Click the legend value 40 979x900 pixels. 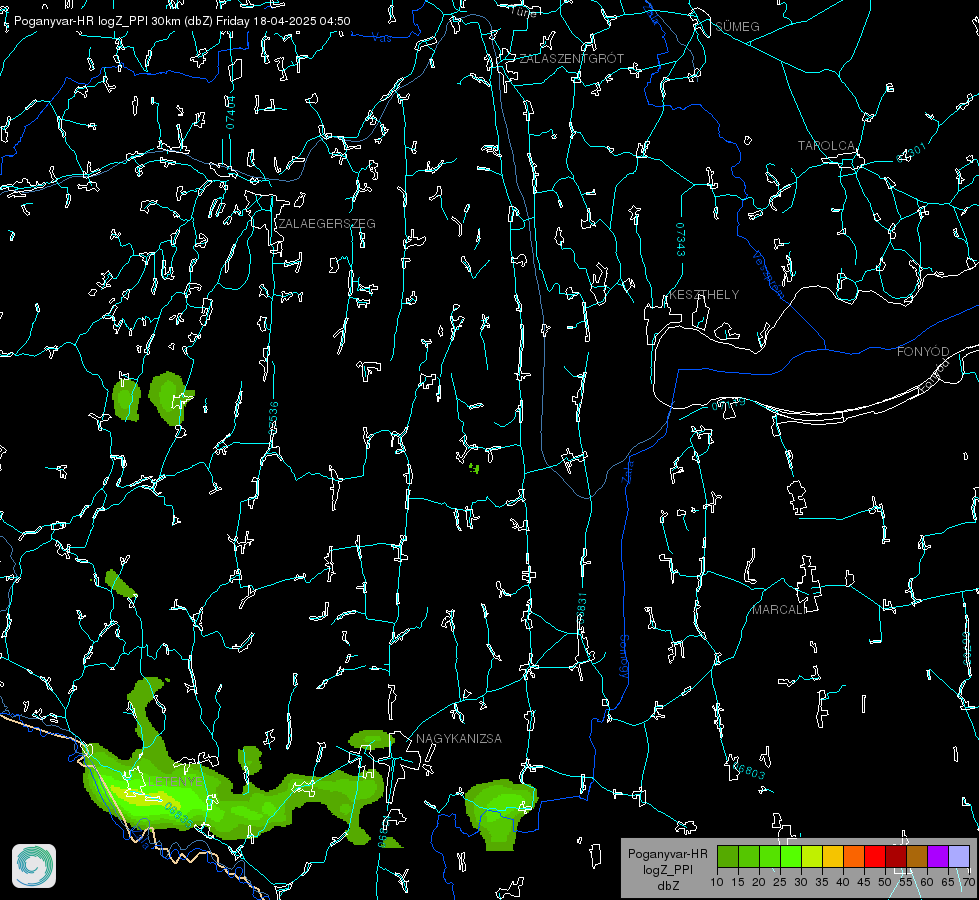[843, 882]
